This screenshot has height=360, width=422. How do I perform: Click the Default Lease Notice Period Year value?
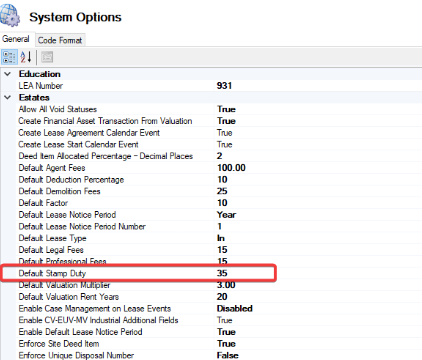click(x=226, y=215)
